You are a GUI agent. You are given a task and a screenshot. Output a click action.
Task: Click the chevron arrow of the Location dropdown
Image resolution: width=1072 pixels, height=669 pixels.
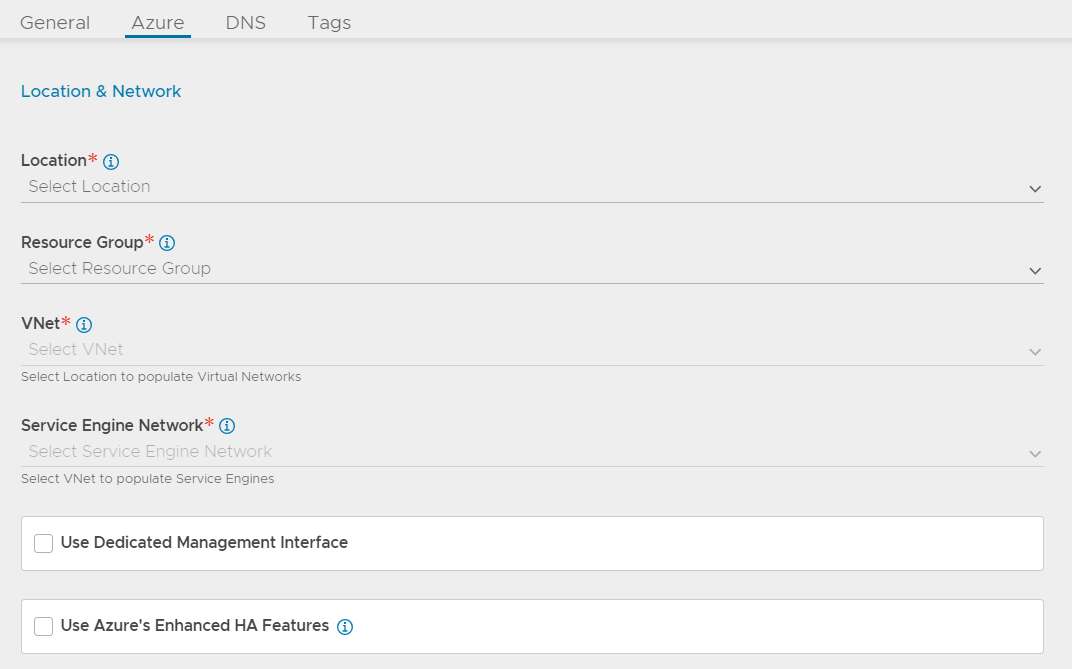(x=1035, y=189)
